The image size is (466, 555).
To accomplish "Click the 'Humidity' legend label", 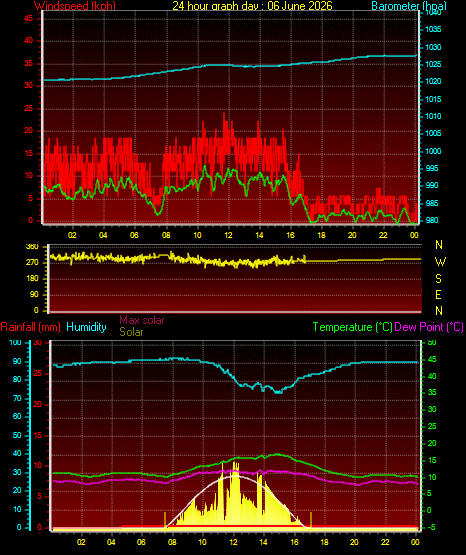I will click(86, 327).
